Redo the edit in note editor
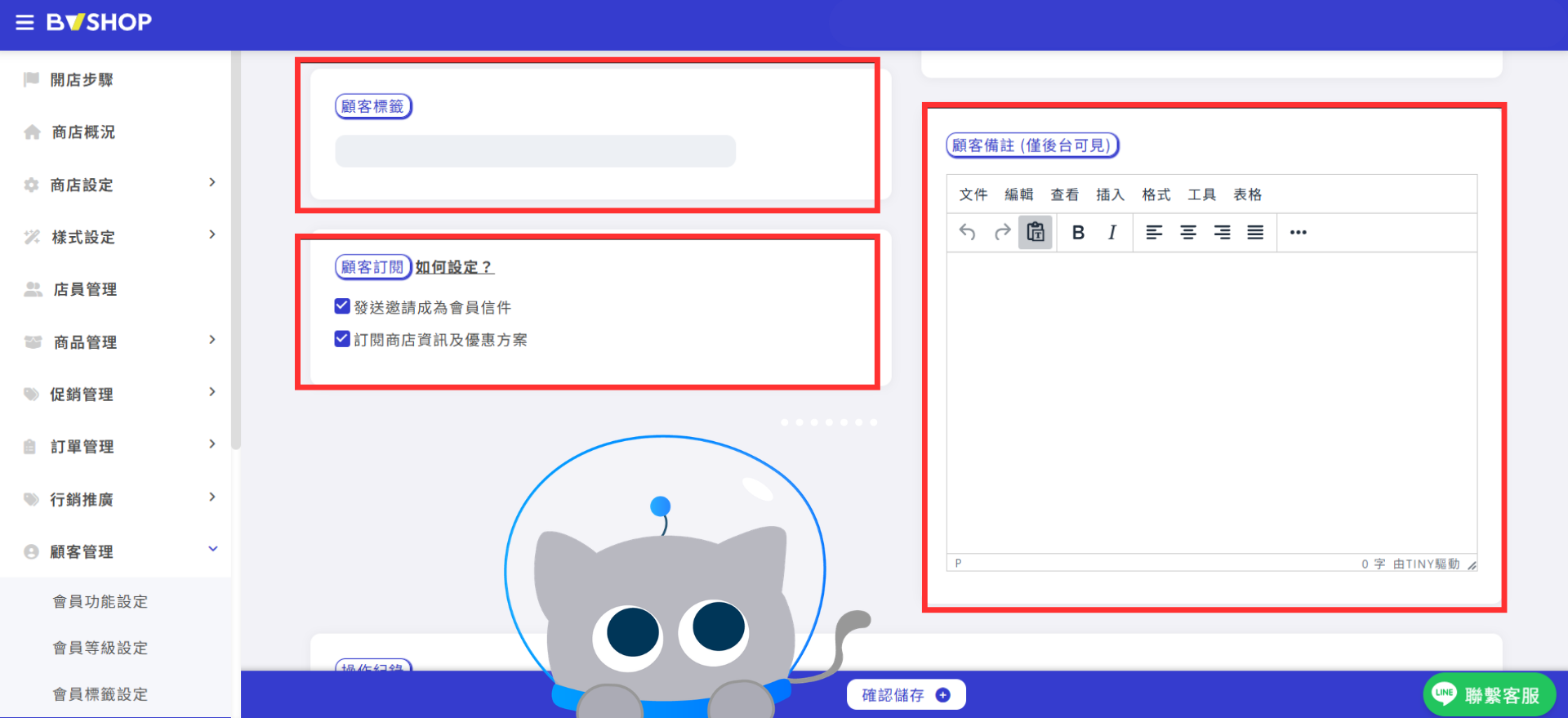The width and height of the screenshot is (1568, 718). pos(1002,233)
